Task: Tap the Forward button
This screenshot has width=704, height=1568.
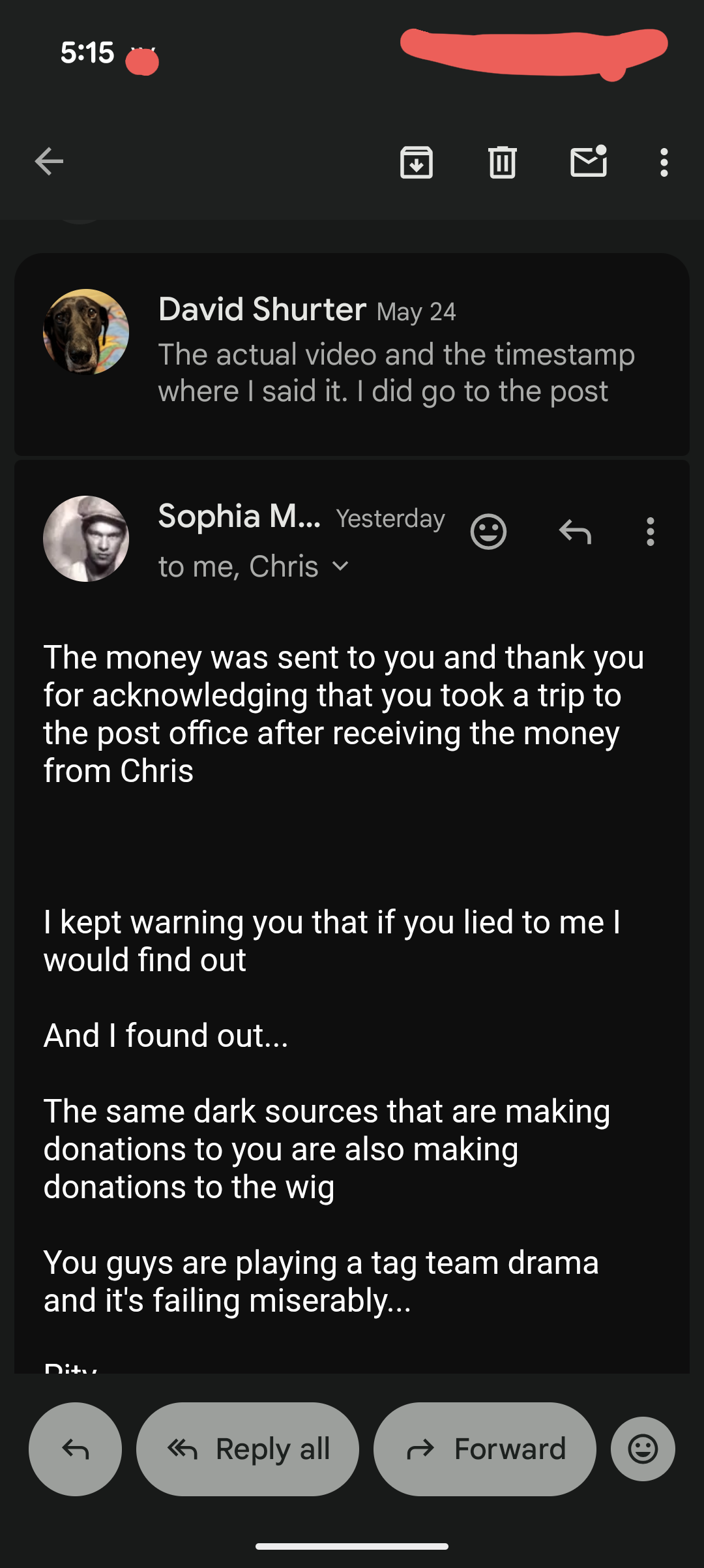Action: 485,1449
